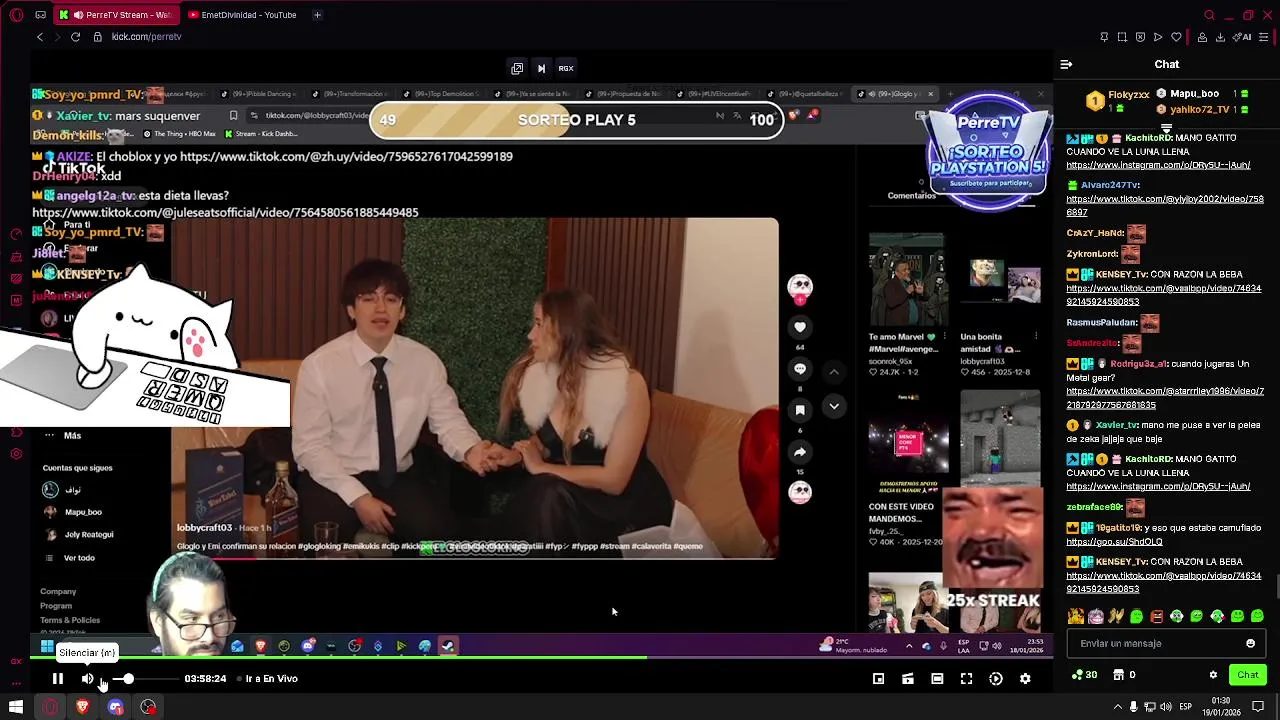
Task: Click Mapu_boo in the chat leaderboard
Action: [1194, 94]
